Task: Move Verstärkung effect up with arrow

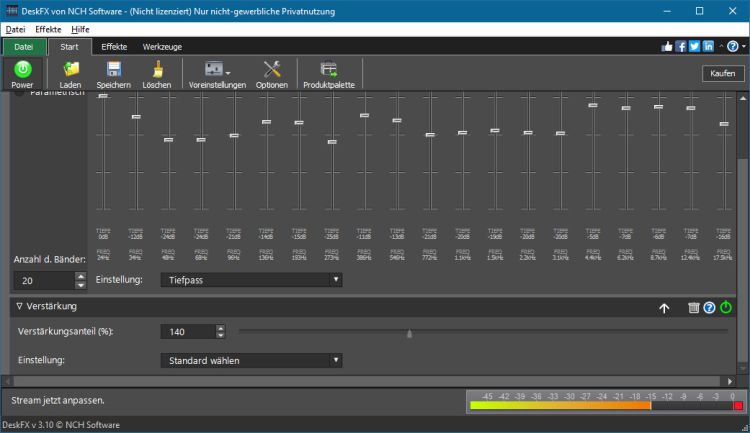Action: point(664,308)
